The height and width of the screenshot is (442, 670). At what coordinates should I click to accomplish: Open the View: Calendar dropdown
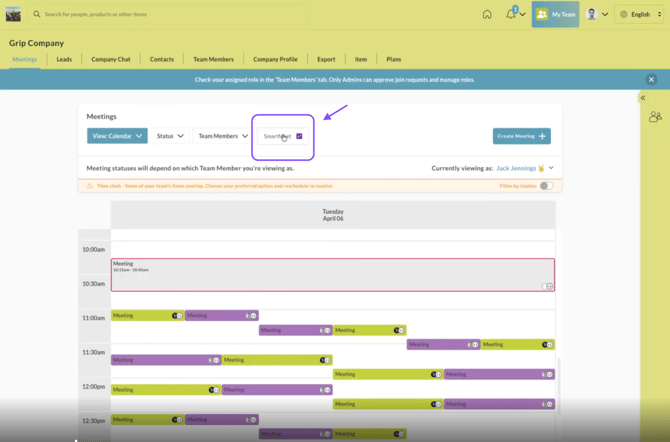pyautogui.click(x=117, y=136)
